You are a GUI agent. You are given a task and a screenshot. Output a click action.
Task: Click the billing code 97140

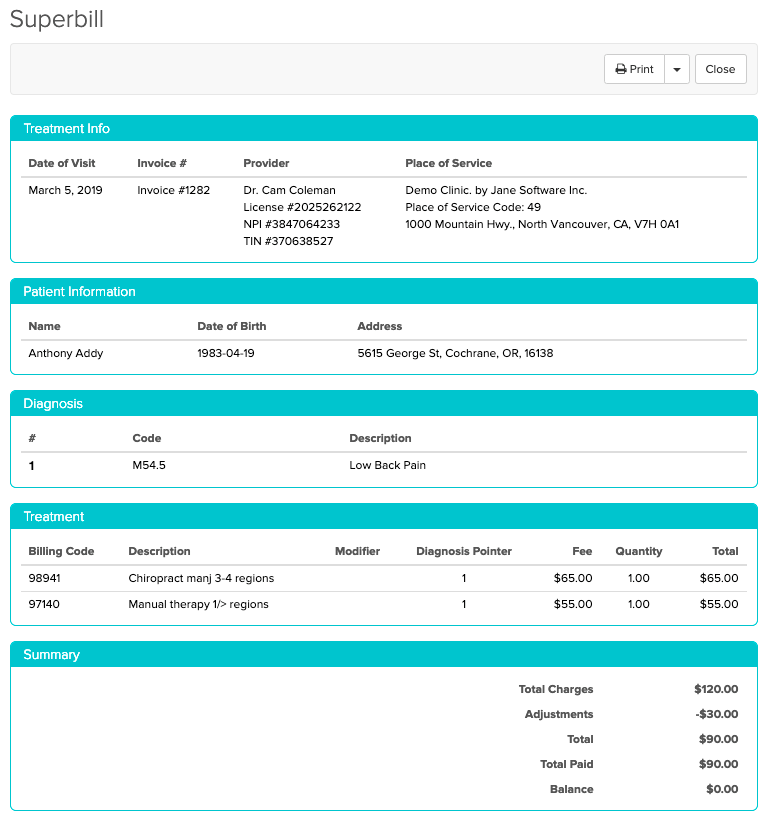pyautogui.click(x=47, y=604)
